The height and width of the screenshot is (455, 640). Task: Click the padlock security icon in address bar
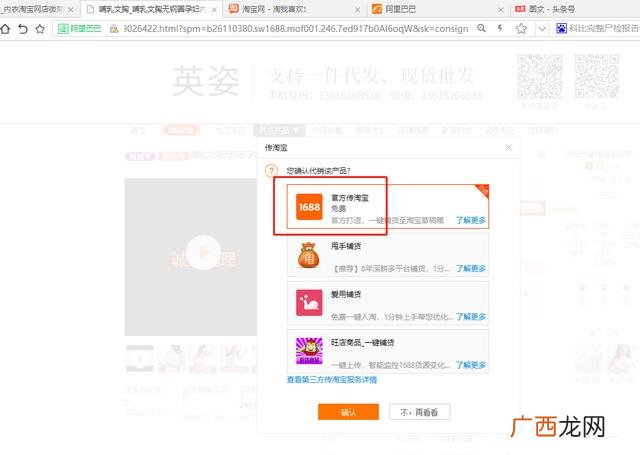coord(114,29)
